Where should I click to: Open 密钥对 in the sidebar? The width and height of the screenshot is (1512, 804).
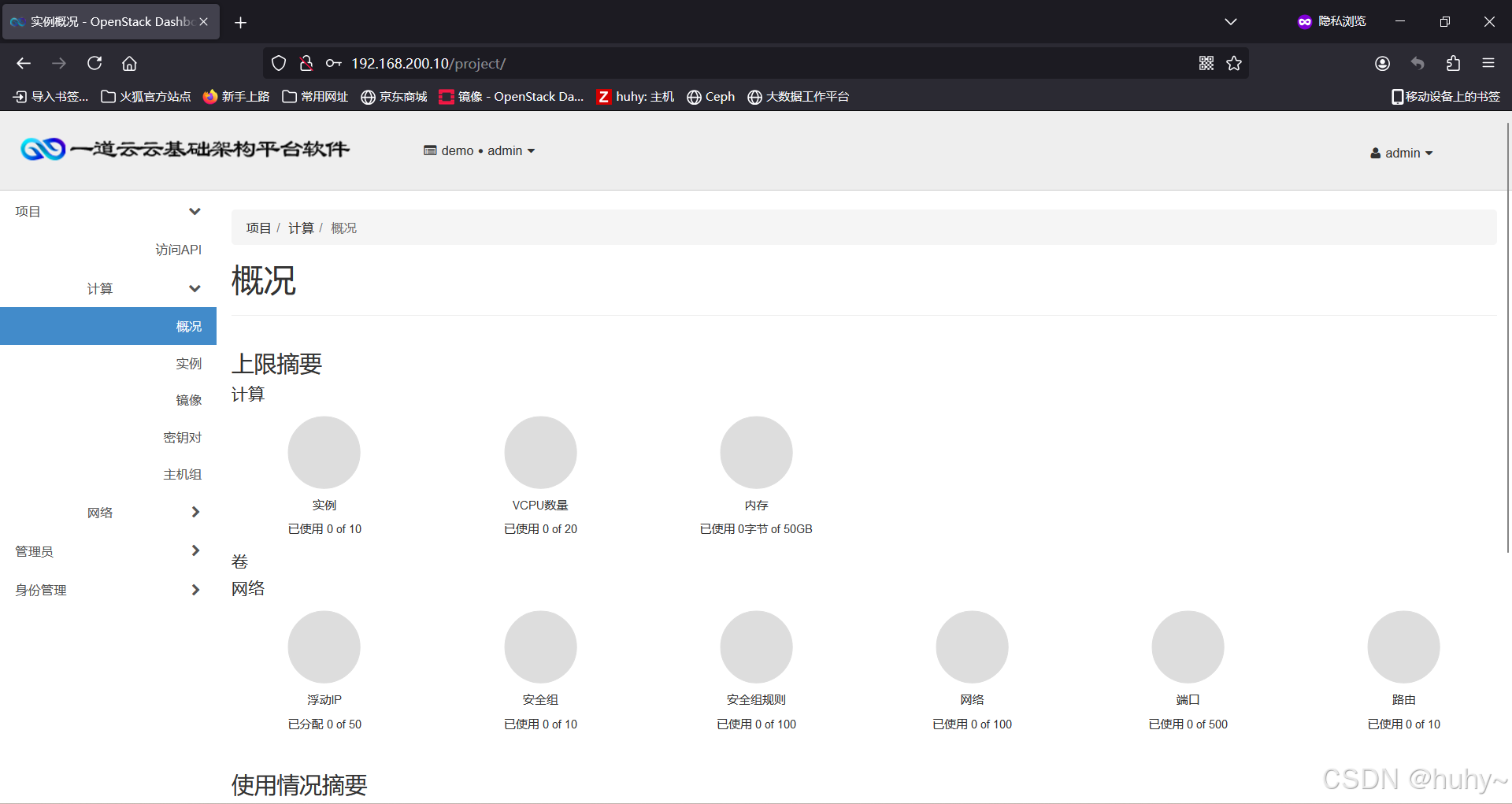point(182,437)
